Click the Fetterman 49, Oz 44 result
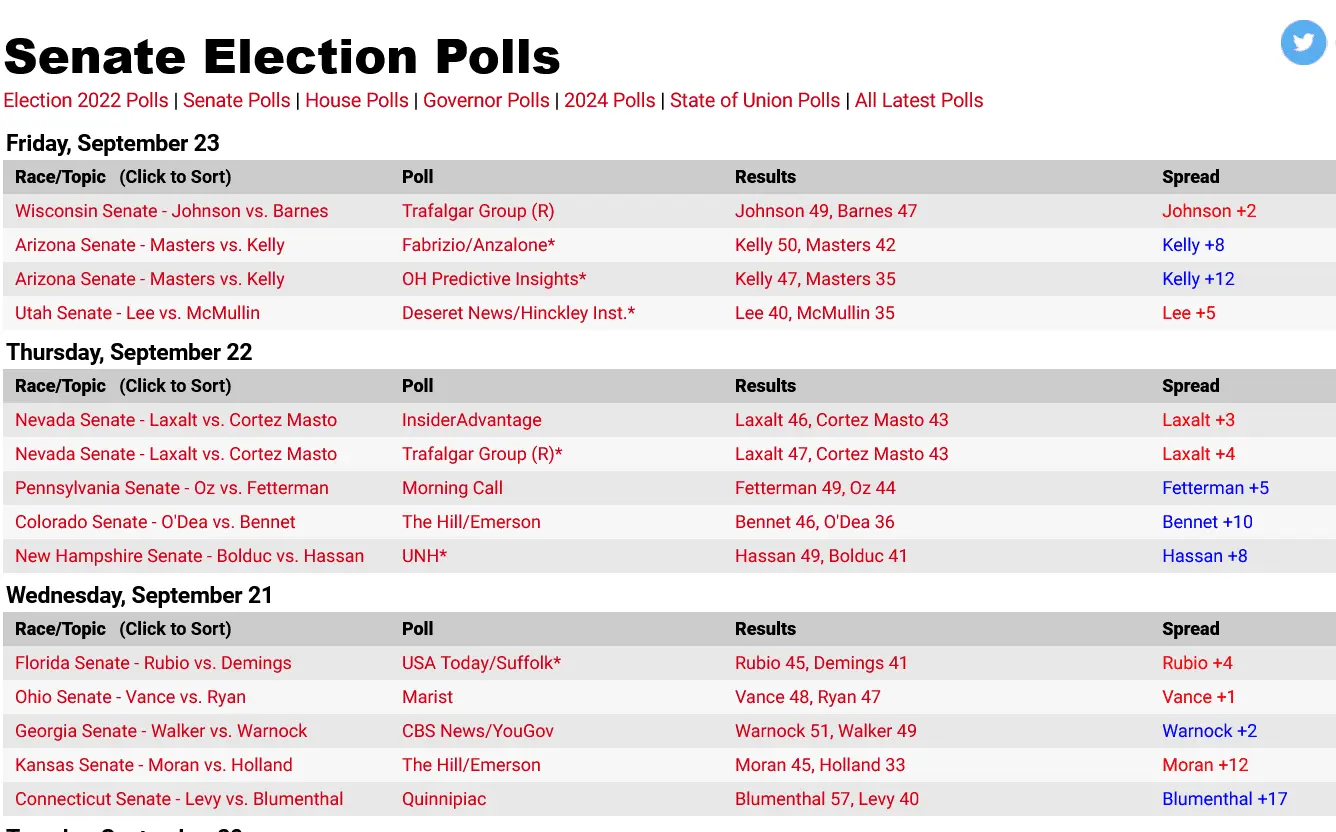This screenshot has height=832, width=1336. click(815, 488)
